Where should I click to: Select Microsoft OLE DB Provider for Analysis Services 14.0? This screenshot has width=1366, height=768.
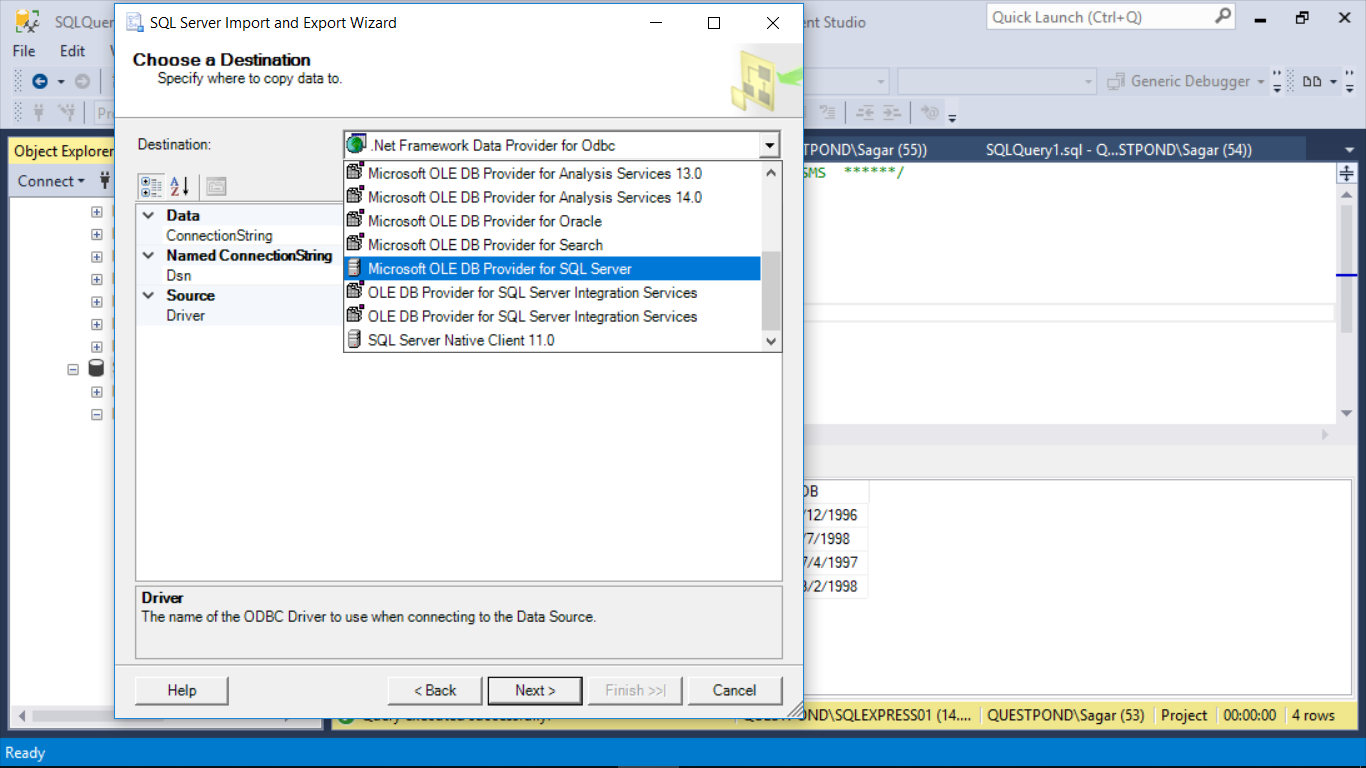pos(552,197)
